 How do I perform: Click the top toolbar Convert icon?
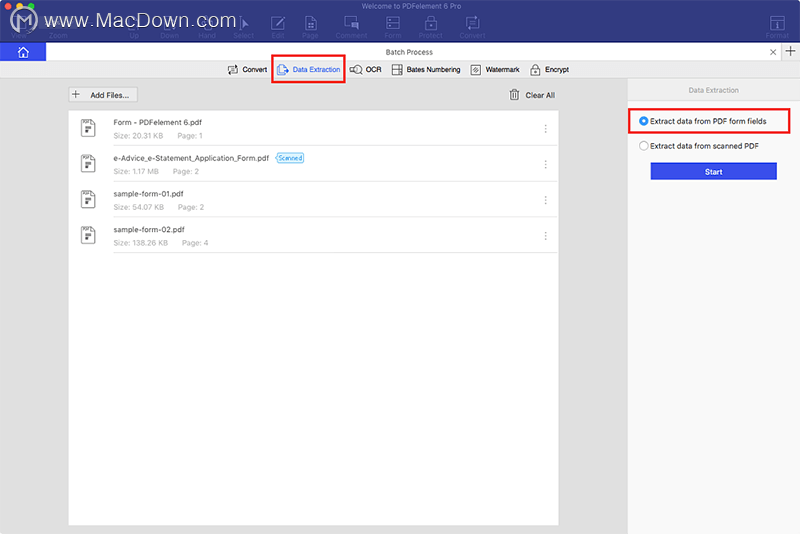(472, 27)
